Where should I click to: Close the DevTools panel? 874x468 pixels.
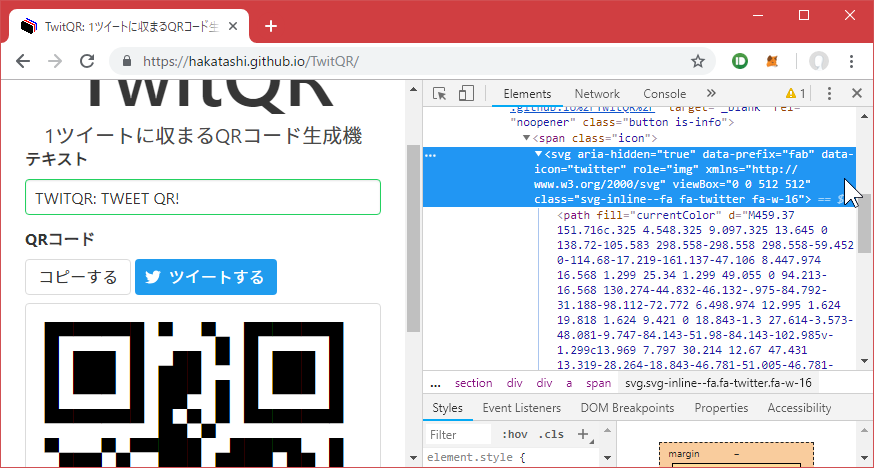click(x=857, y=94)
